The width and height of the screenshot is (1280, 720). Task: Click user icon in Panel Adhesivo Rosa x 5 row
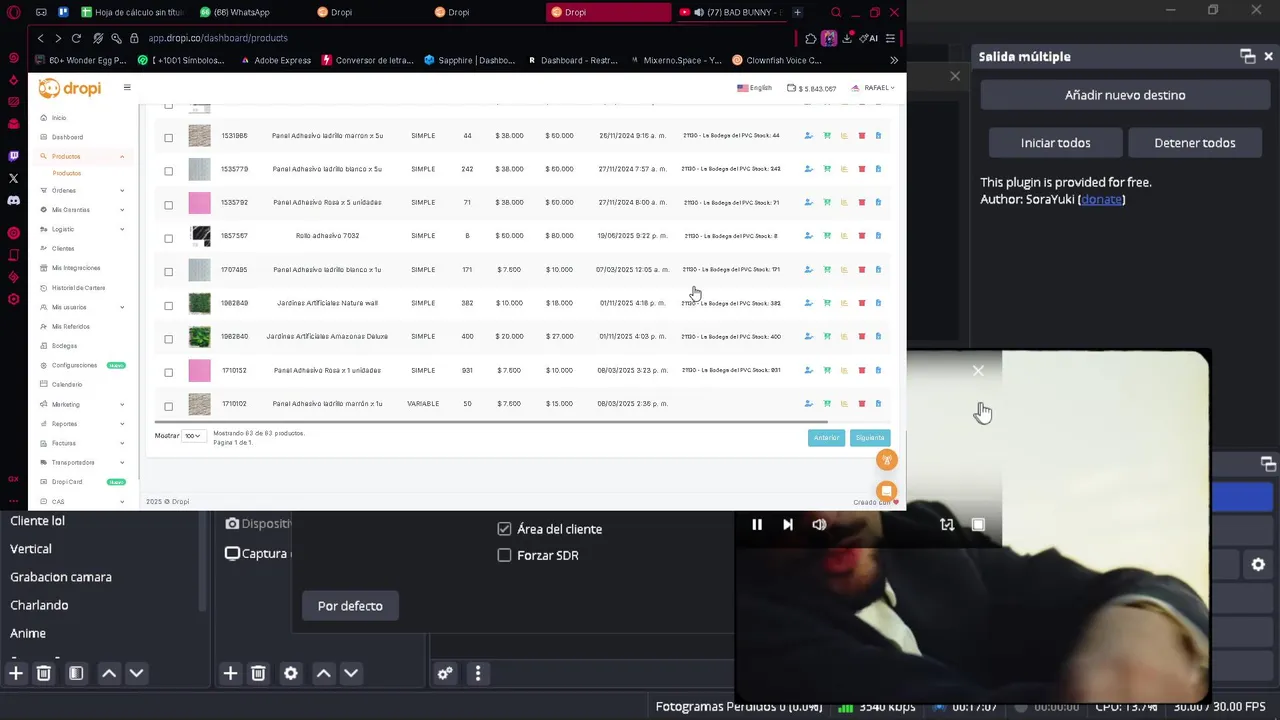point(808,203)
